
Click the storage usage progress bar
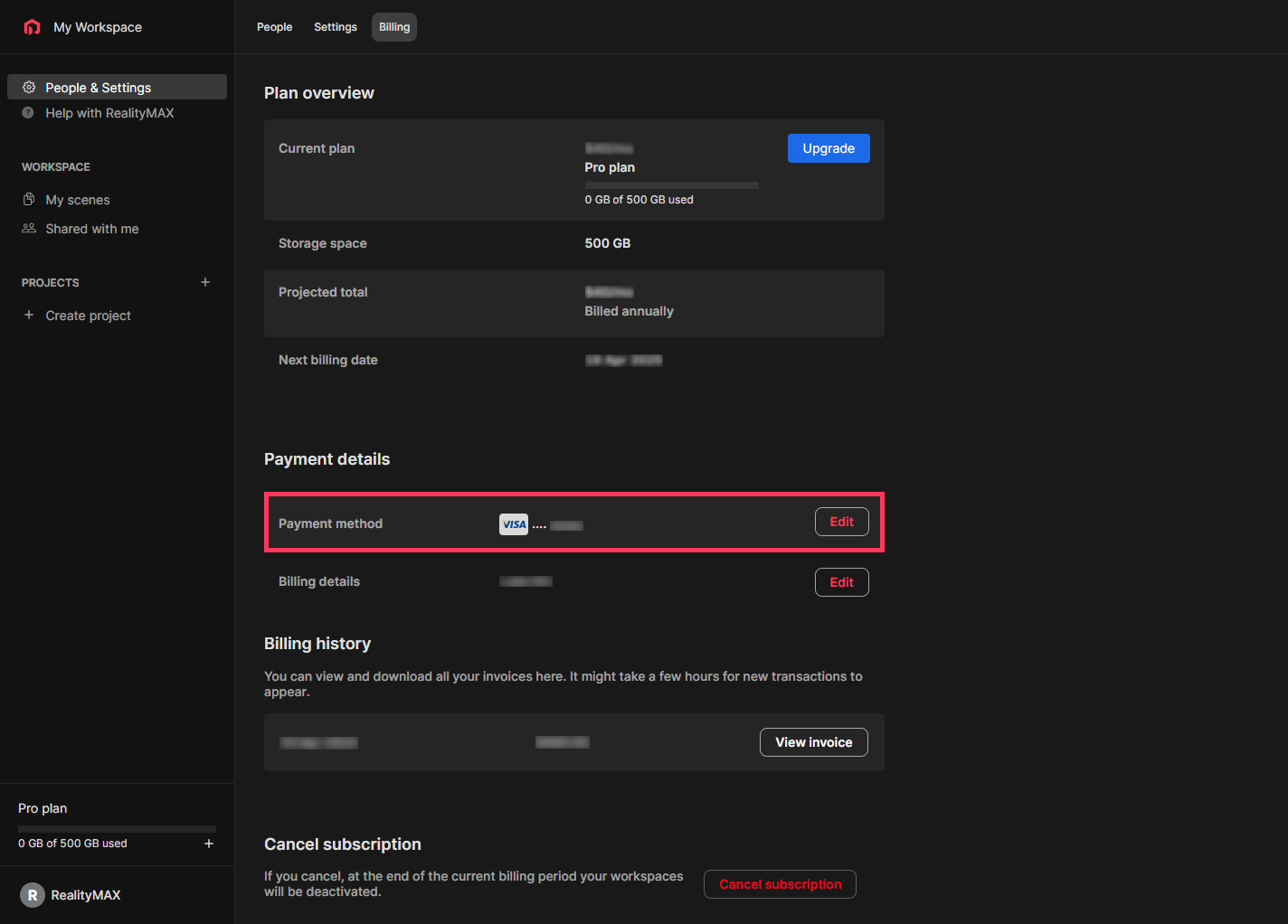click(x=116, y=828)
